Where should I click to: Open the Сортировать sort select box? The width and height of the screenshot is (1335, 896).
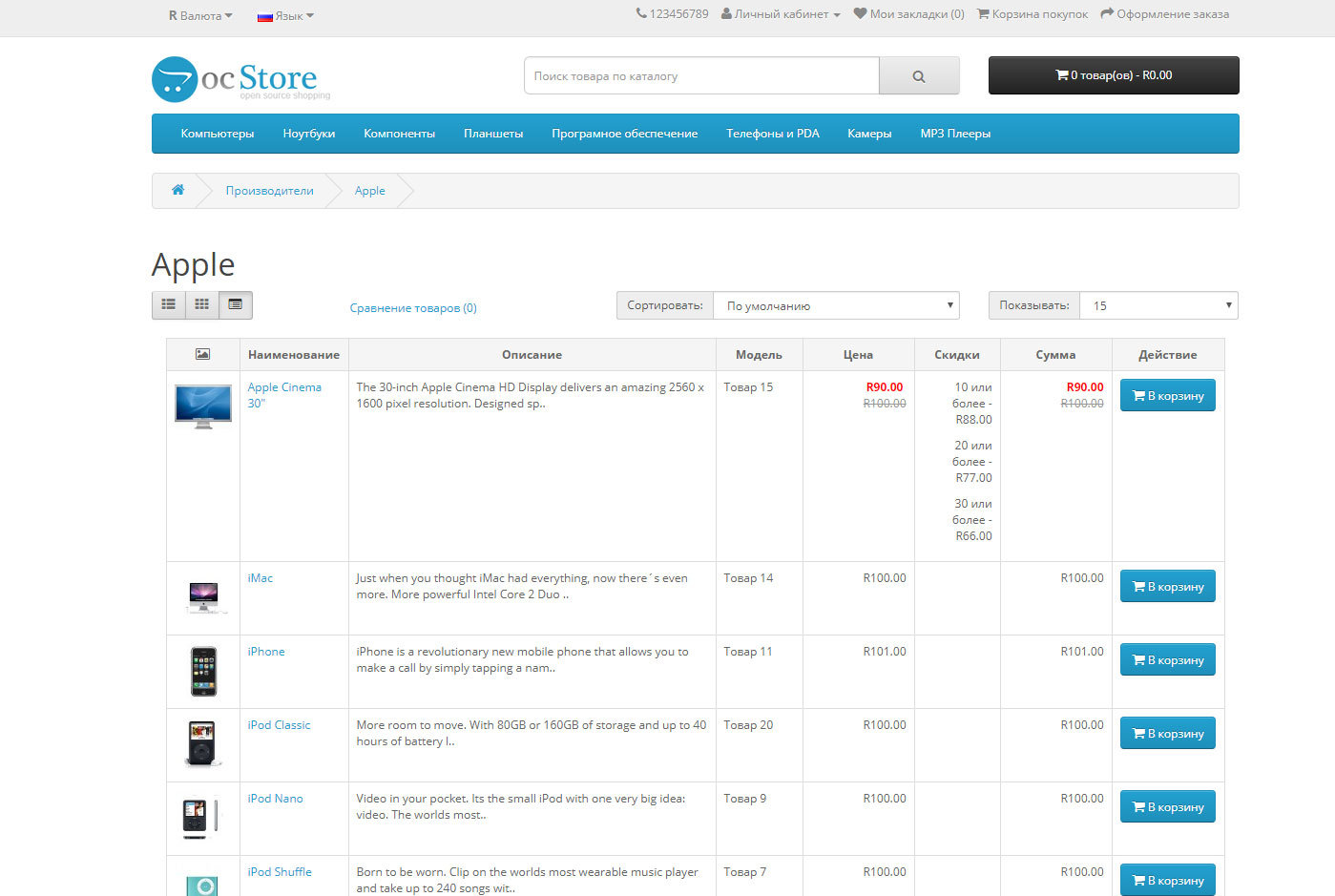click(x=836, y=305)
